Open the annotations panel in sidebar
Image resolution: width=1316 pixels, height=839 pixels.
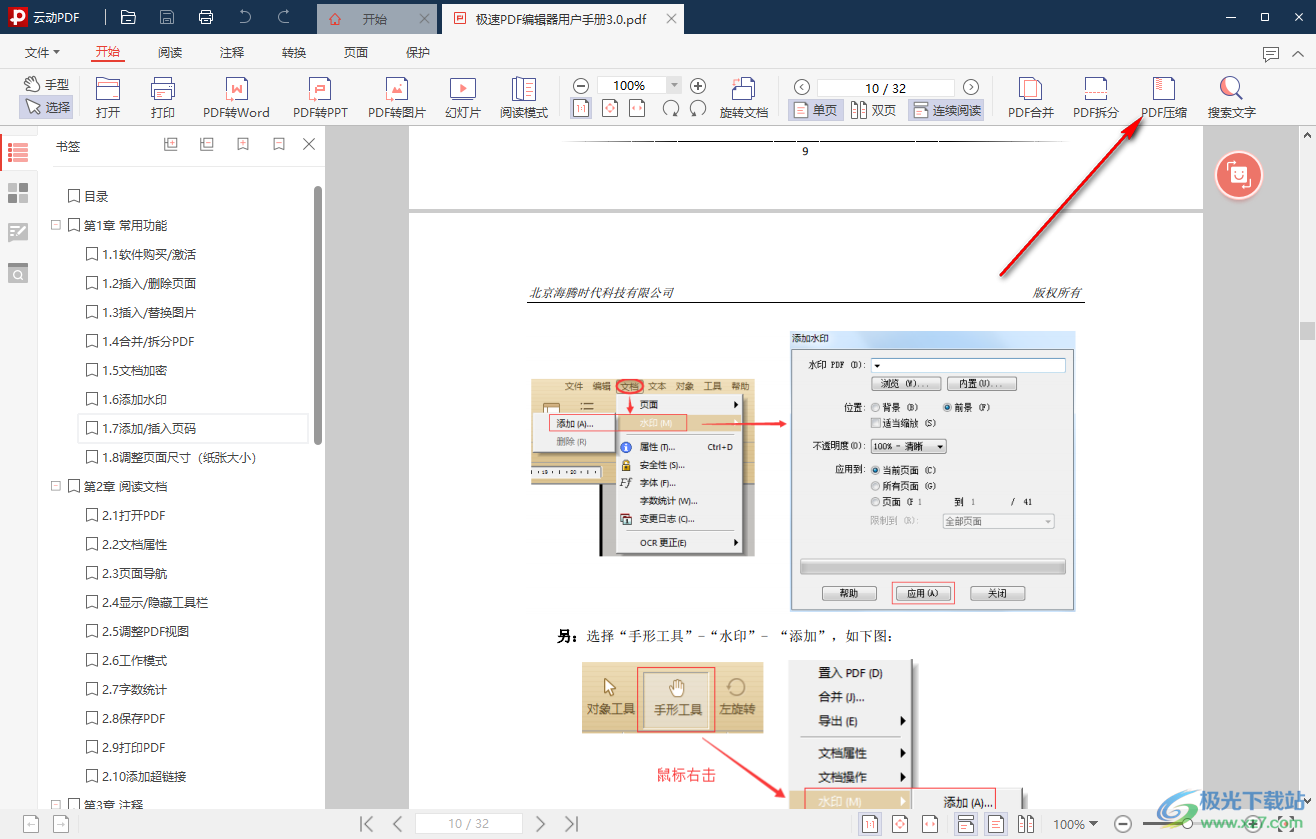click(x=18, y=233)
